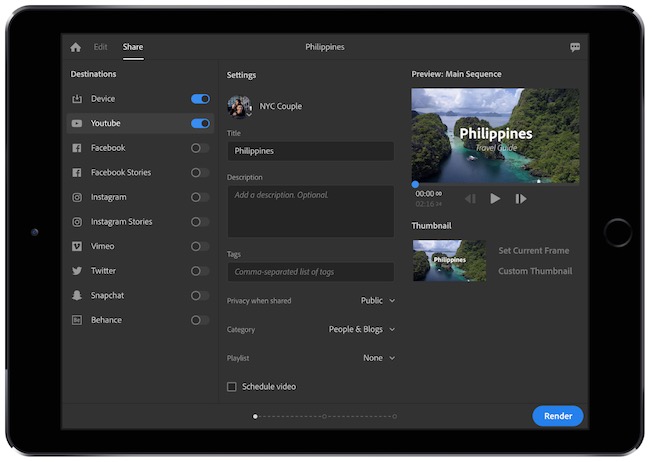Click the NYC Couple account avatar

click(239, 106)
